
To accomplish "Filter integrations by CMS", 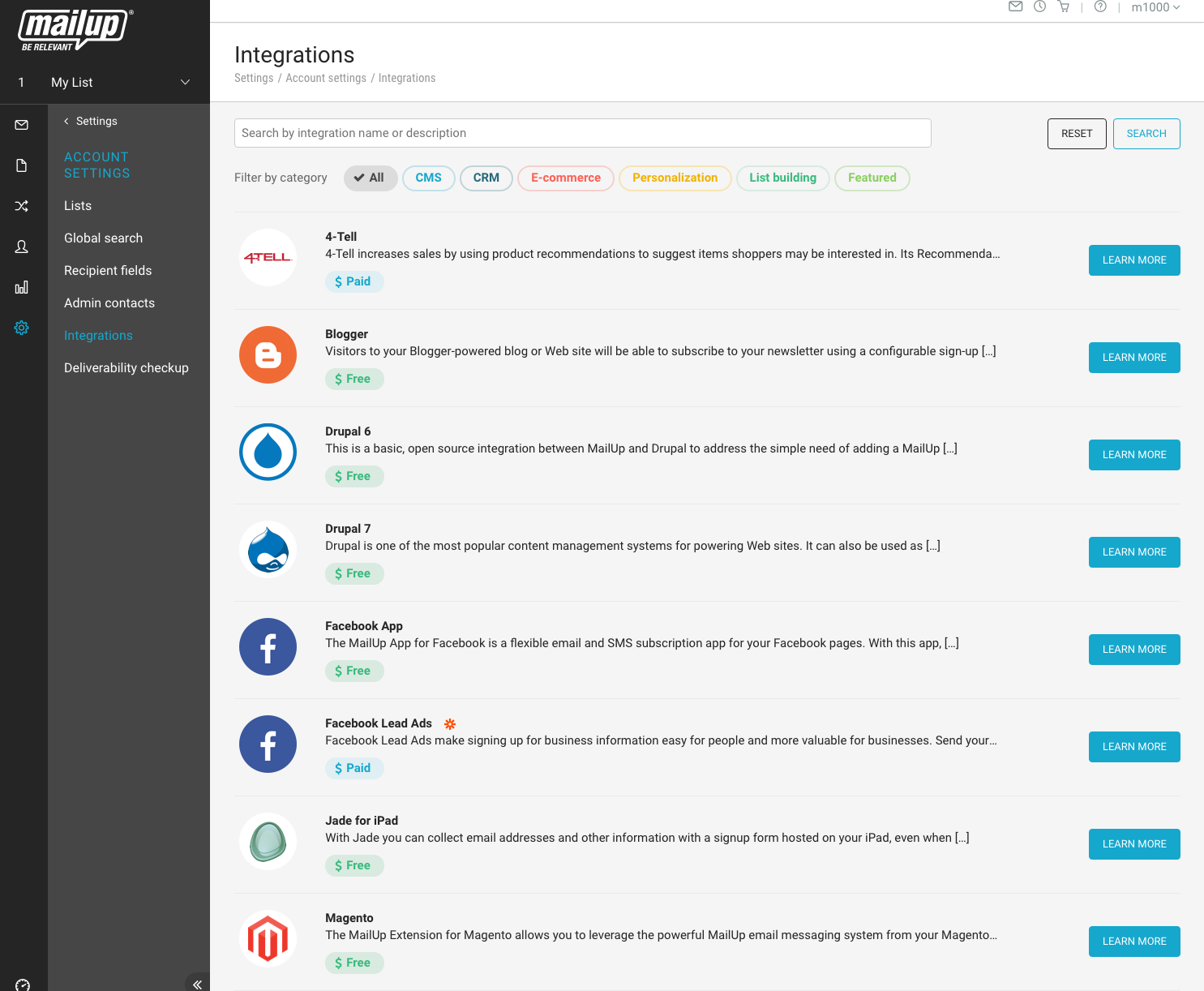I will click(x=429, y=178).
